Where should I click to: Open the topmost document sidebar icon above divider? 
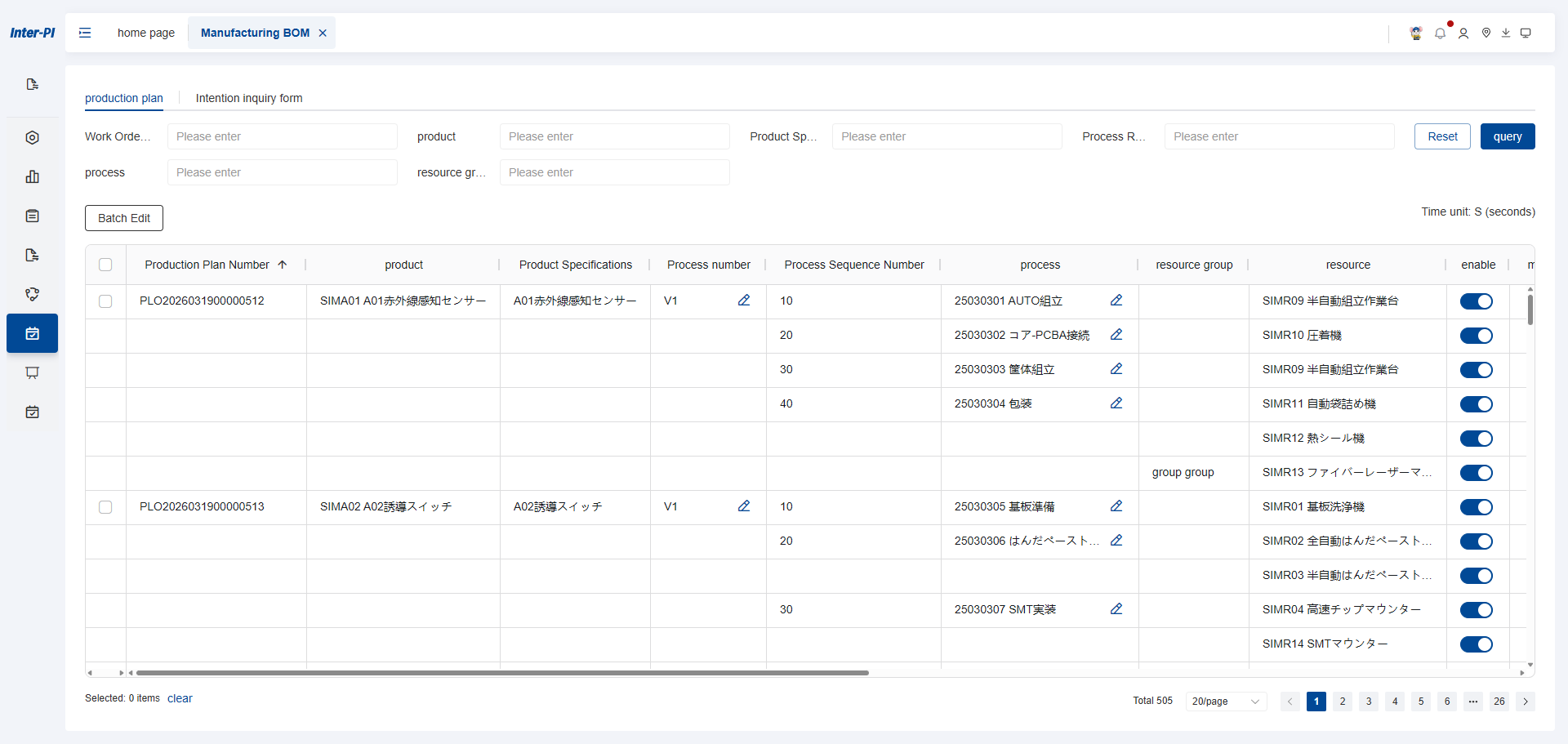32,84
